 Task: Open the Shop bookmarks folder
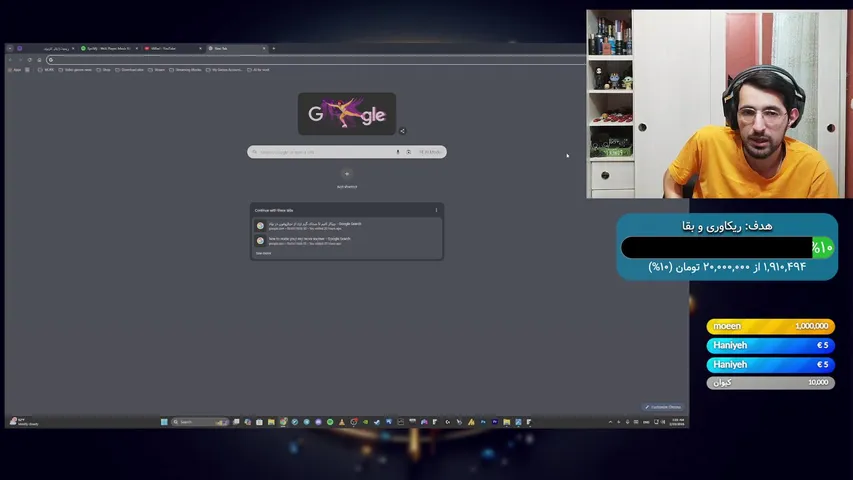tap(103, 70)
